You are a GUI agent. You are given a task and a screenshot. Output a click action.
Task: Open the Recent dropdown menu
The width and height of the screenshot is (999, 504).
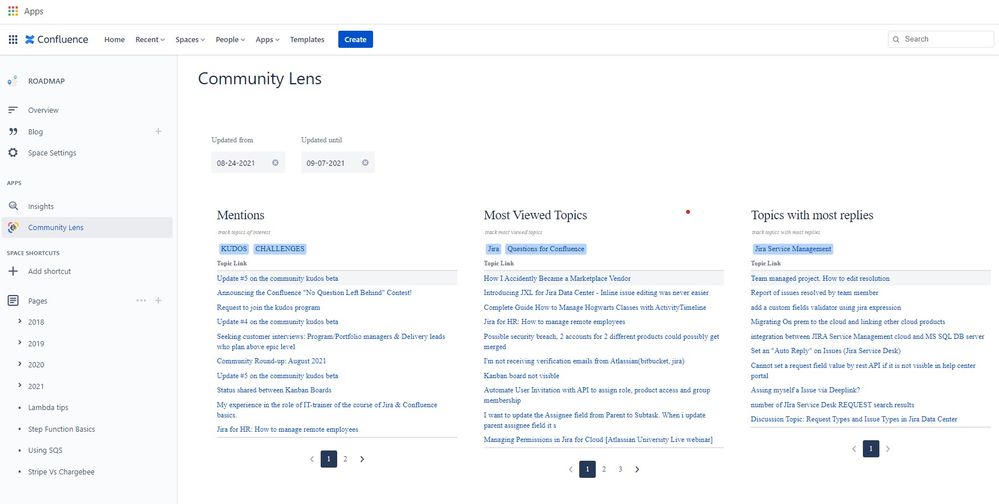[150, 40]
